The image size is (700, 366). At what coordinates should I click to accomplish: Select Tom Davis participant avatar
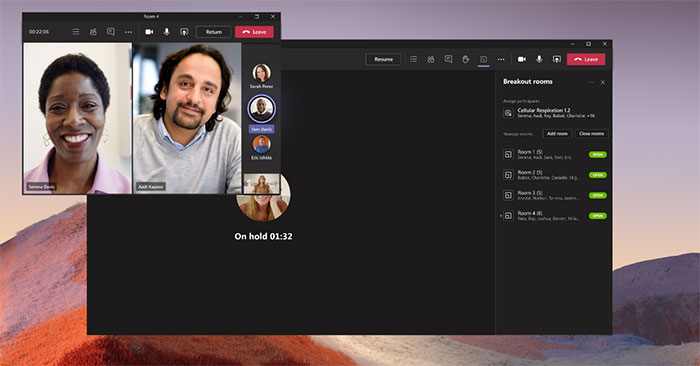261,109
